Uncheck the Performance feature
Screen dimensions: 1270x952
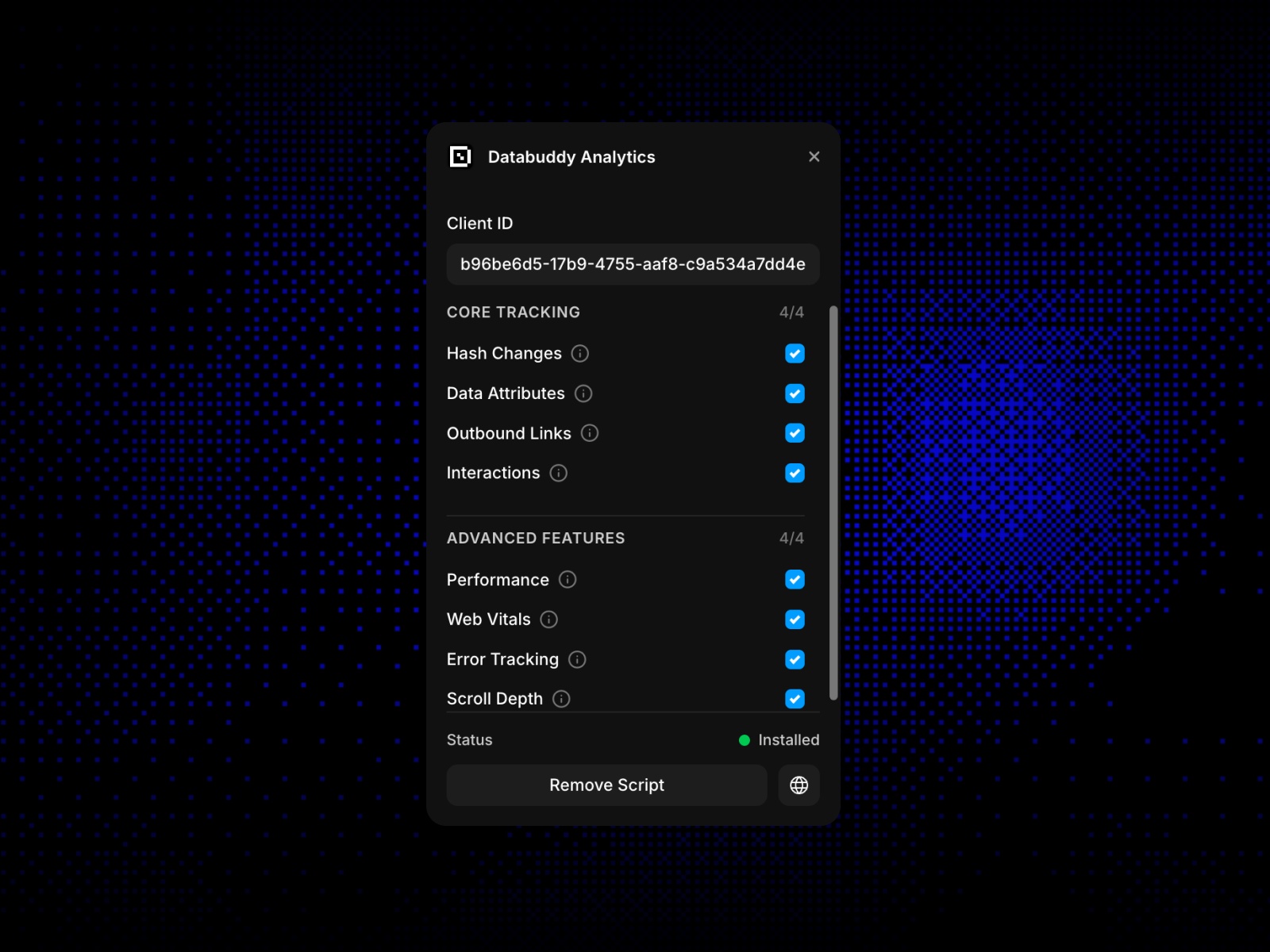point(795,580)
